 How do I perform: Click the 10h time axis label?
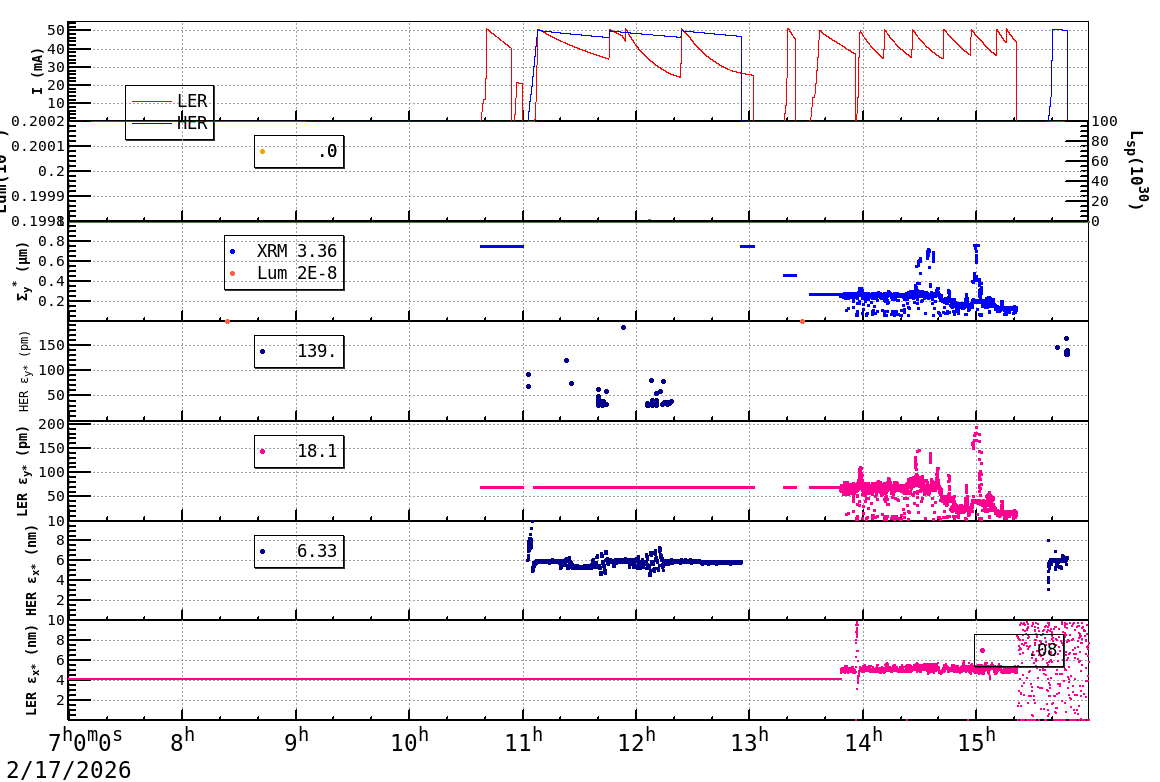coord(409,741)
